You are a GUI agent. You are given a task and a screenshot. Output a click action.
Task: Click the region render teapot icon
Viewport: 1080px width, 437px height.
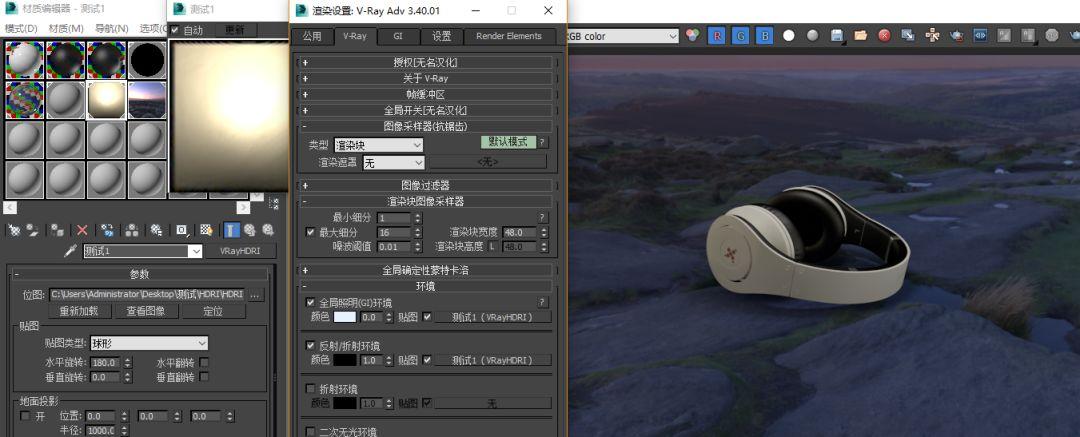pos(956,36)
